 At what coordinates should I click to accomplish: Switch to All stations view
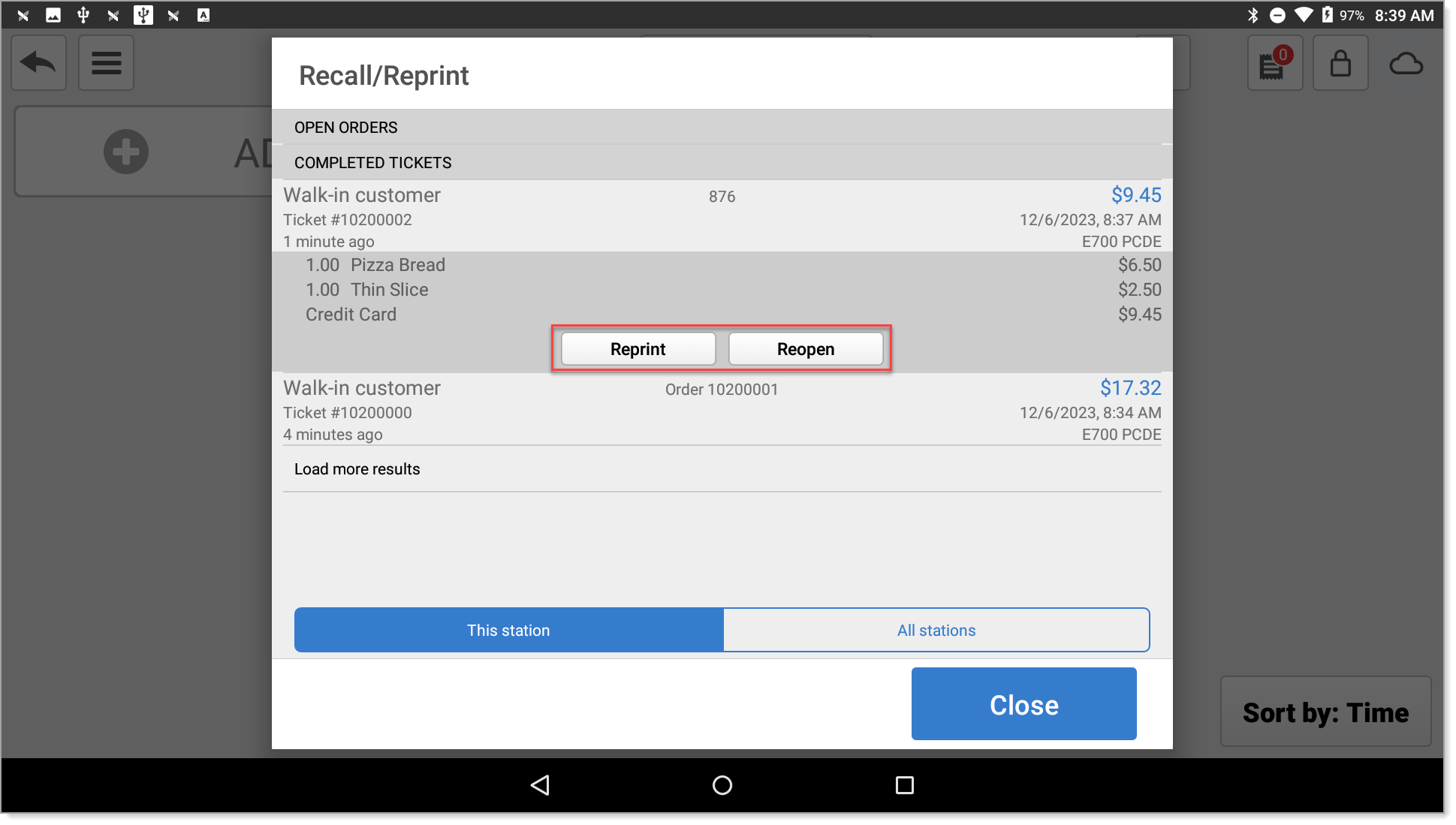(935, 629)
